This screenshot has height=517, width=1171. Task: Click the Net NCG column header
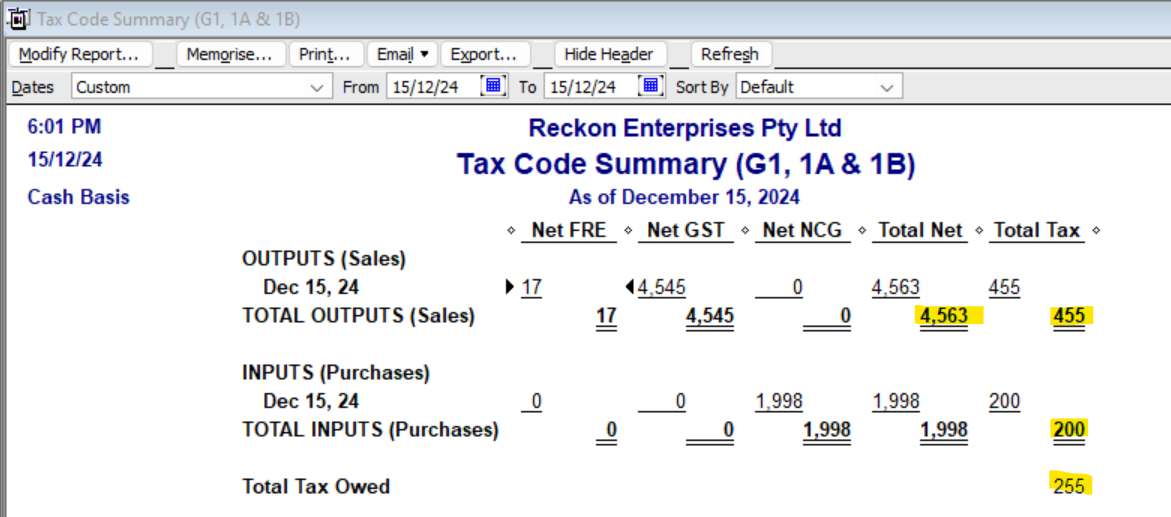click(x=803, y=230)
